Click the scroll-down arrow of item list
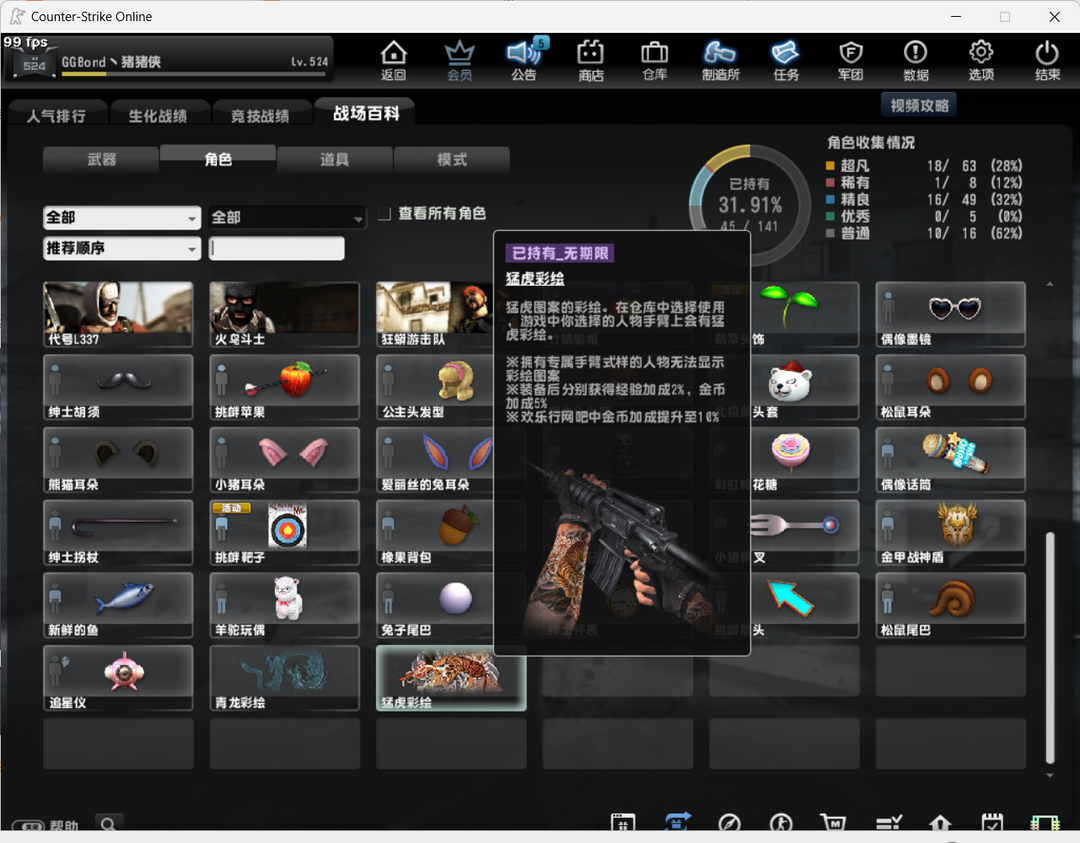 coord(1050,776)
